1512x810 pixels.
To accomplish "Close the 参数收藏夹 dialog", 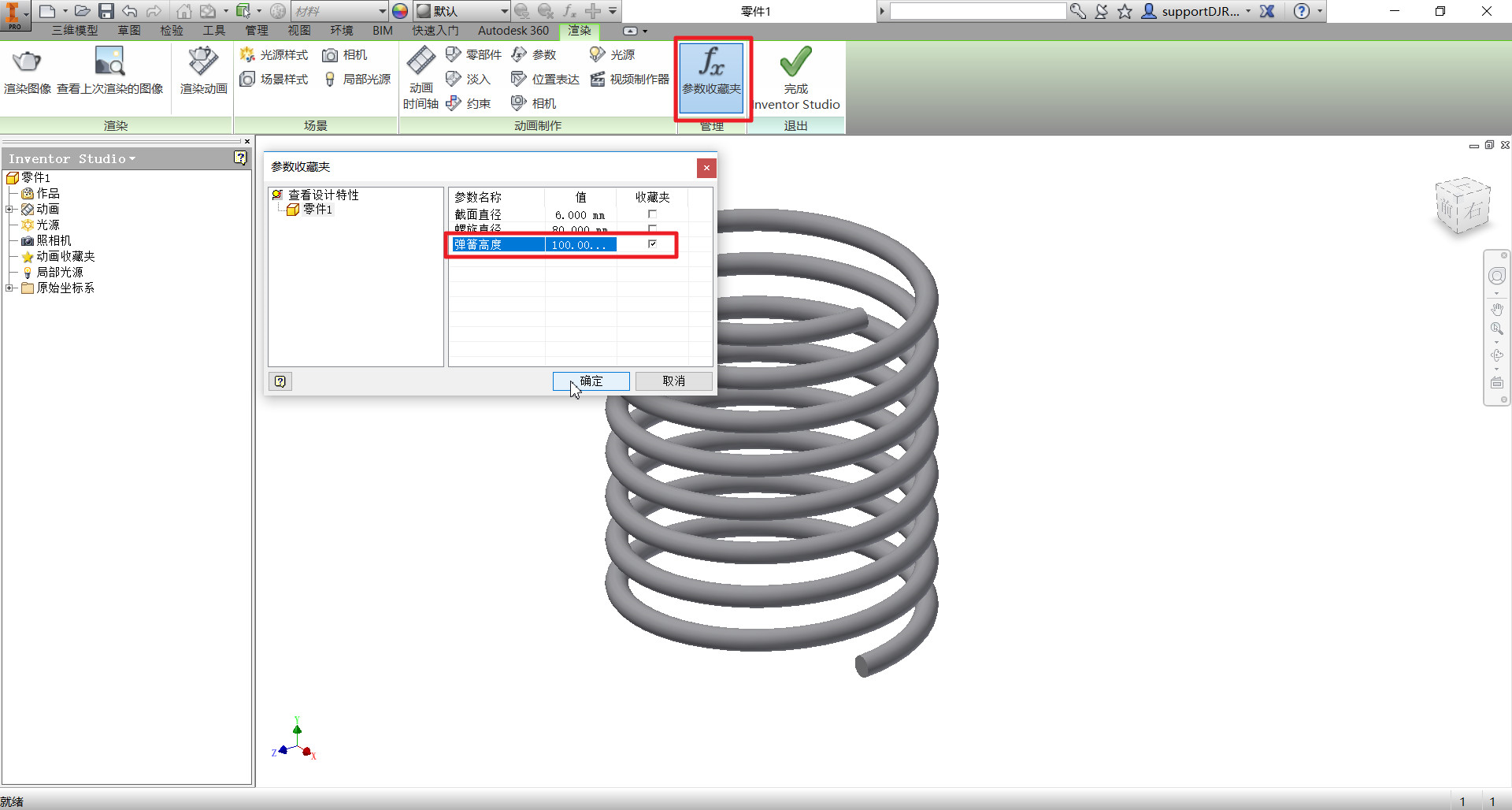I will (x=706, y=167).
